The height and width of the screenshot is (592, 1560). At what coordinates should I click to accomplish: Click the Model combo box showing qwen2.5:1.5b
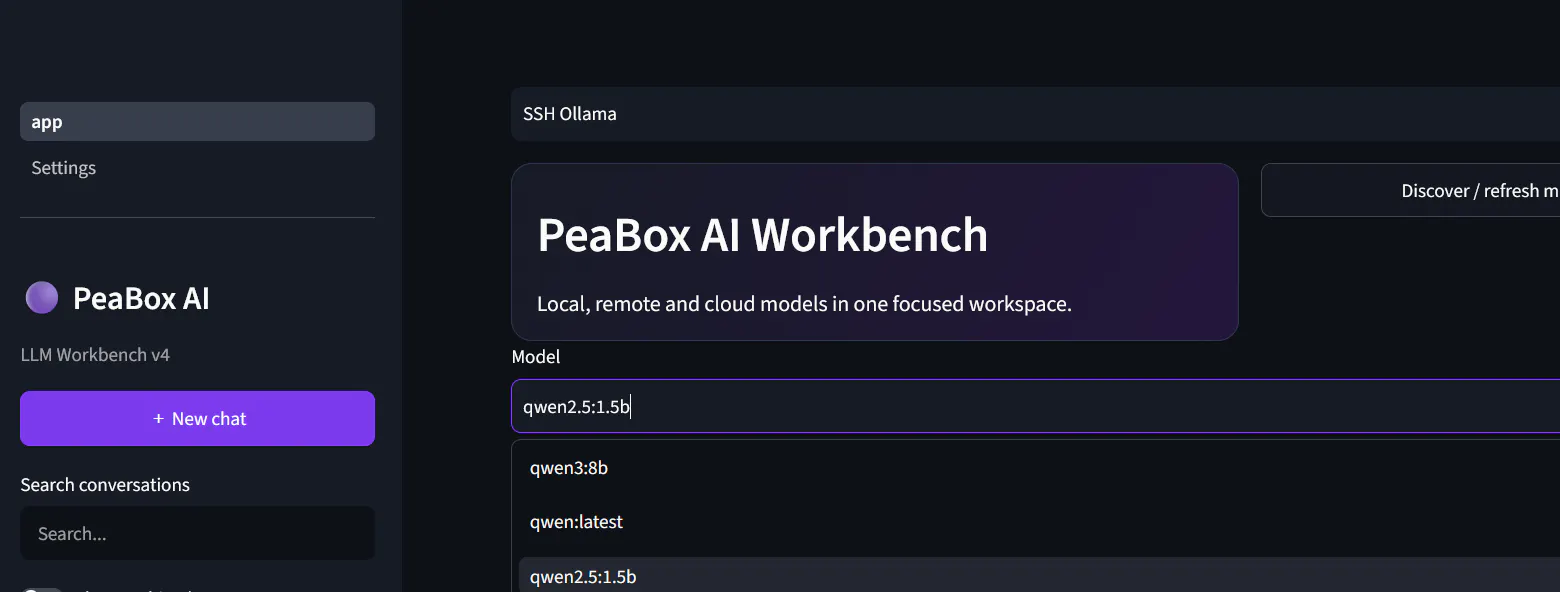pos(1035,406)
